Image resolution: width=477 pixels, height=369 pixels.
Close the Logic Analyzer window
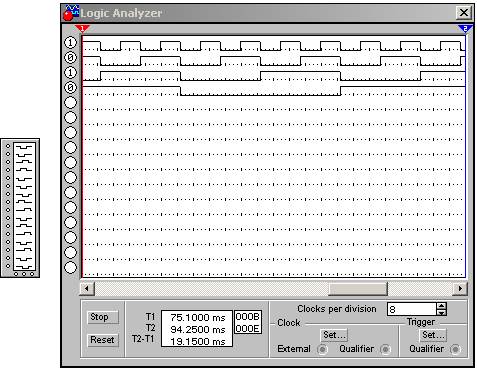coord(464,13)
